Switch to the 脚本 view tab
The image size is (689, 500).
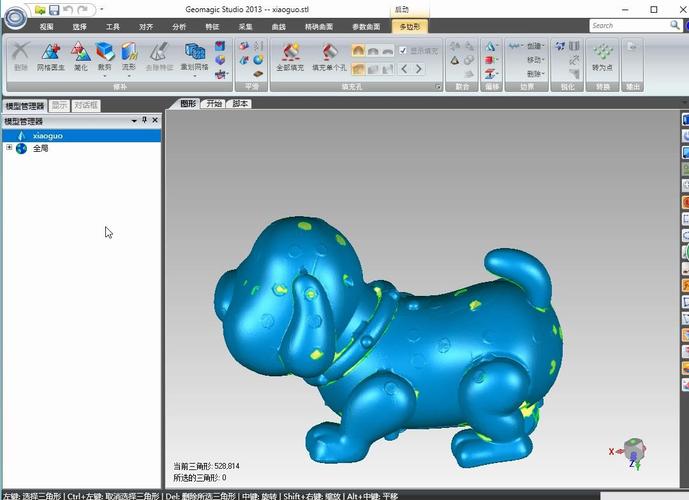[240, 104]
